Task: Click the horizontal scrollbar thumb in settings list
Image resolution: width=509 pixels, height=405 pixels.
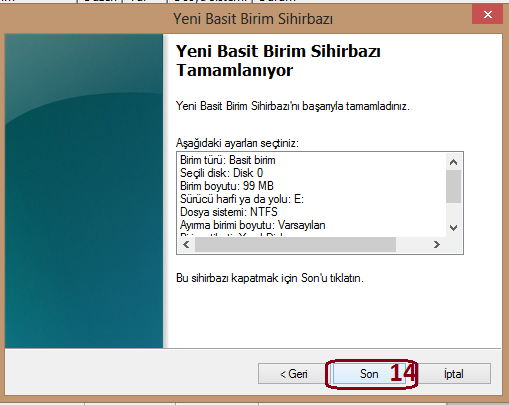Action: click(x=295, y=245)
